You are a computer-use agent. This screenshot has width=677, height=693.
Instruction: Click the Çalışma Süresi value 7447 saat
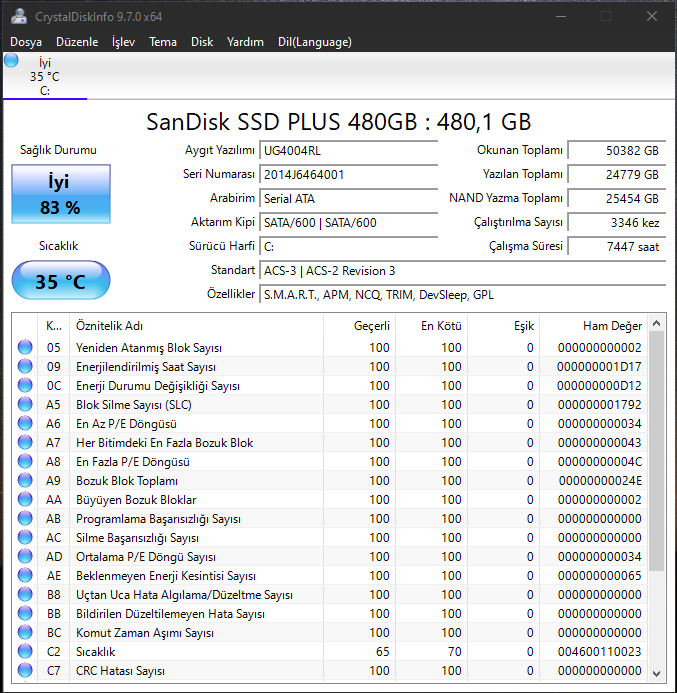[x=616, y=247]
